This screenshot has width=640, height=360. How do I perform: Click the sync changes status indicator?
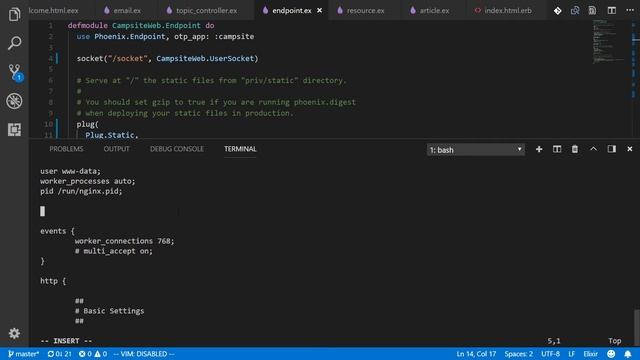[x=59, y=354]
